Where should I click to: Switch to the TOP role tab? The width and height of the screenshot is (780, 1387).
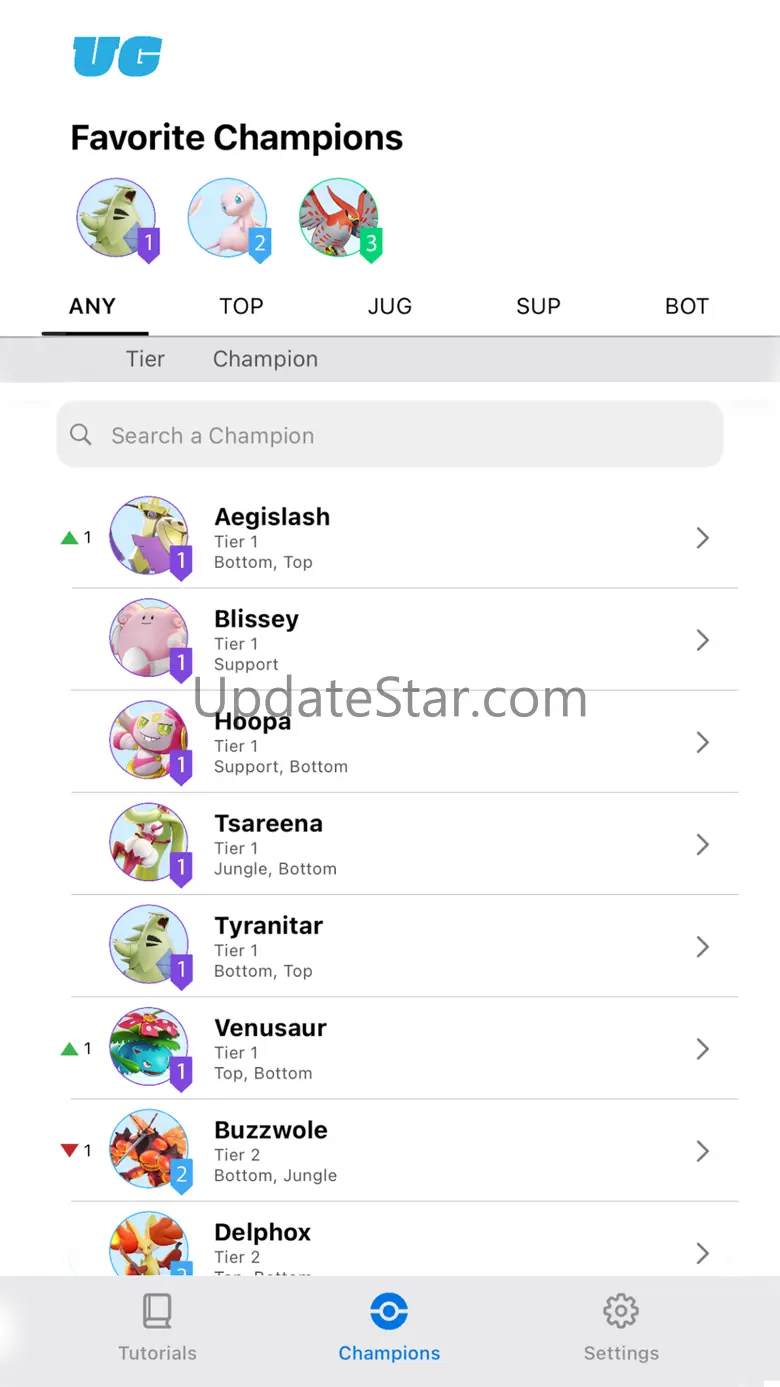pyautogui.click(x=241, y=306)
